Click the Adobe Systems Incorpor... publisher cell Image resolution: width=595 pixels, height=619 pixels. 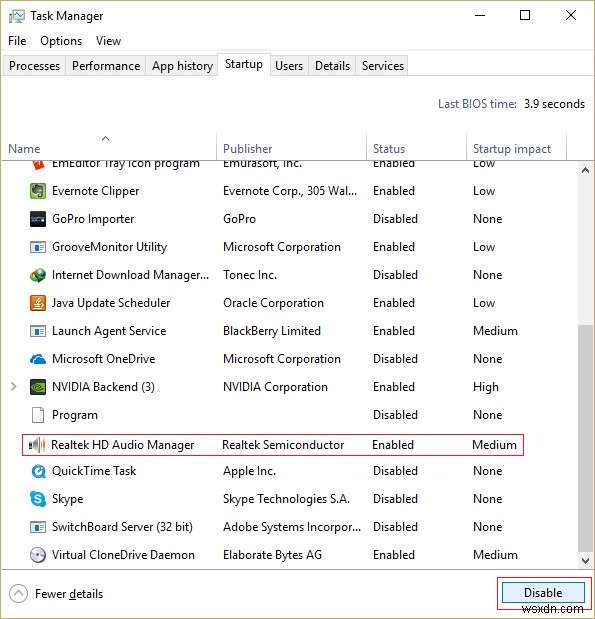click(x=292, y=527)
